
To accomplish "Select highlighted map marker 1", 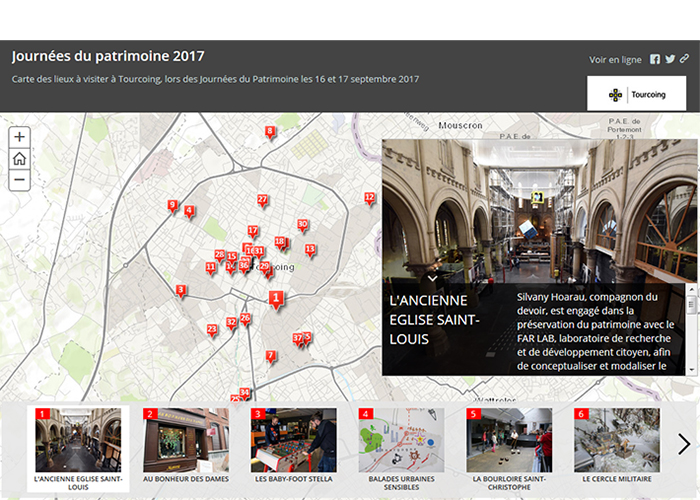I will [x=276, y=298].
